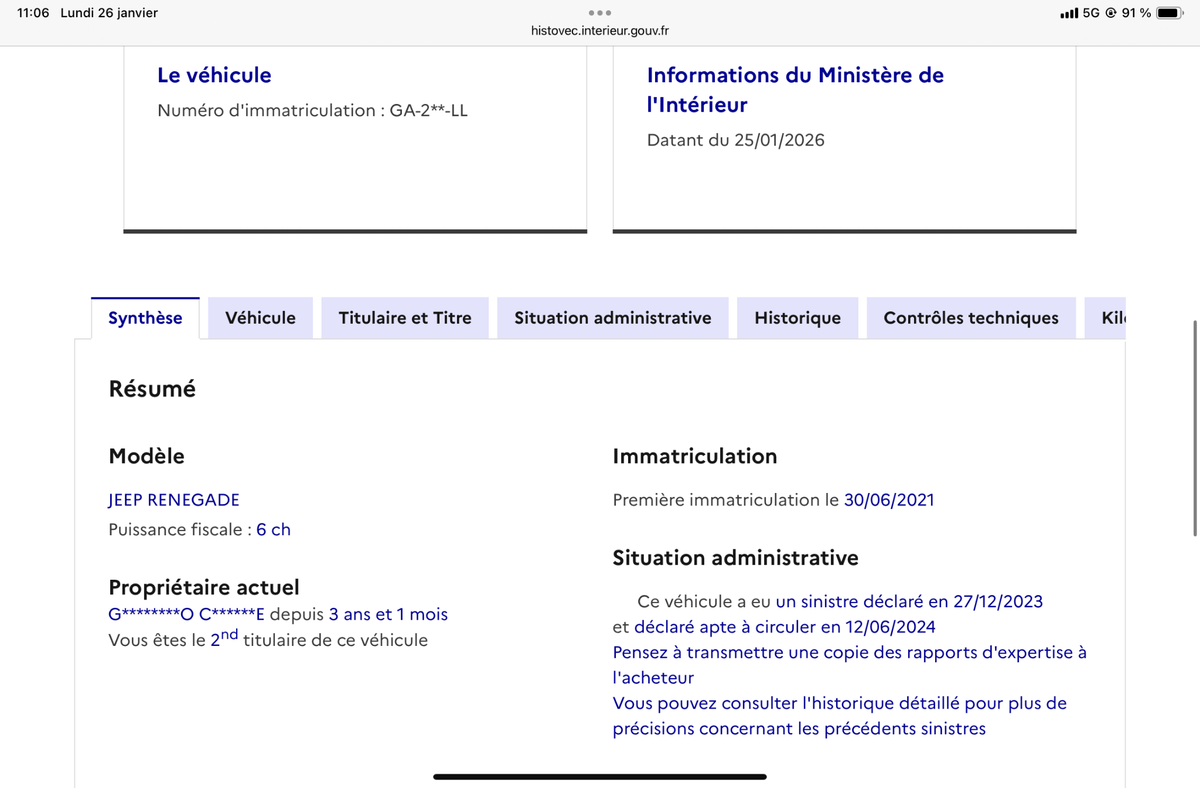Click the Pensez à transmettre rapports d'expertise text
1200x788 pixels.
coord(849,653)
